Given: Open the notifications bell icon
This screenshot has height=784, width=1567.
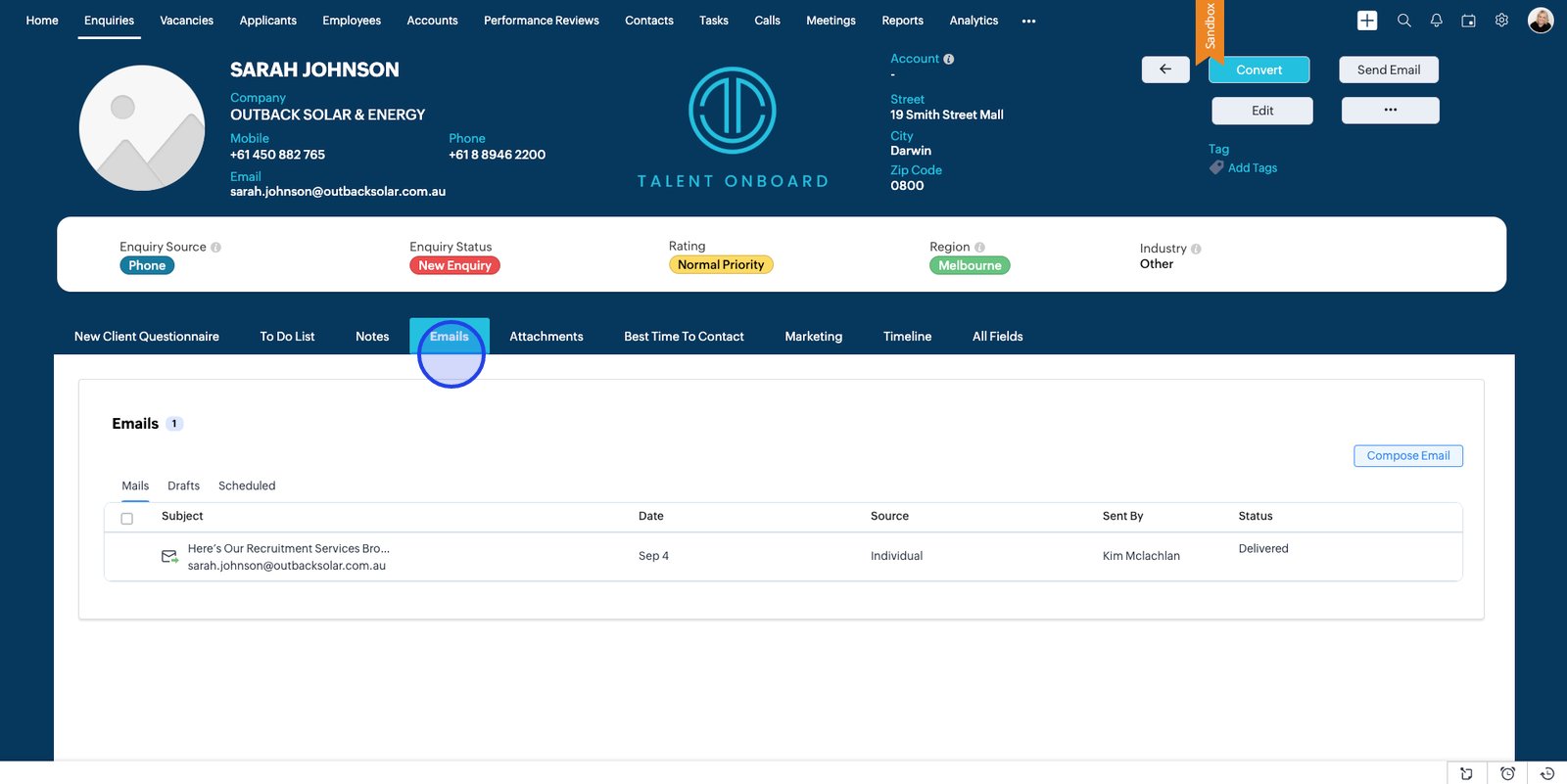Looking at the screenshot, I should [1436, 21].
